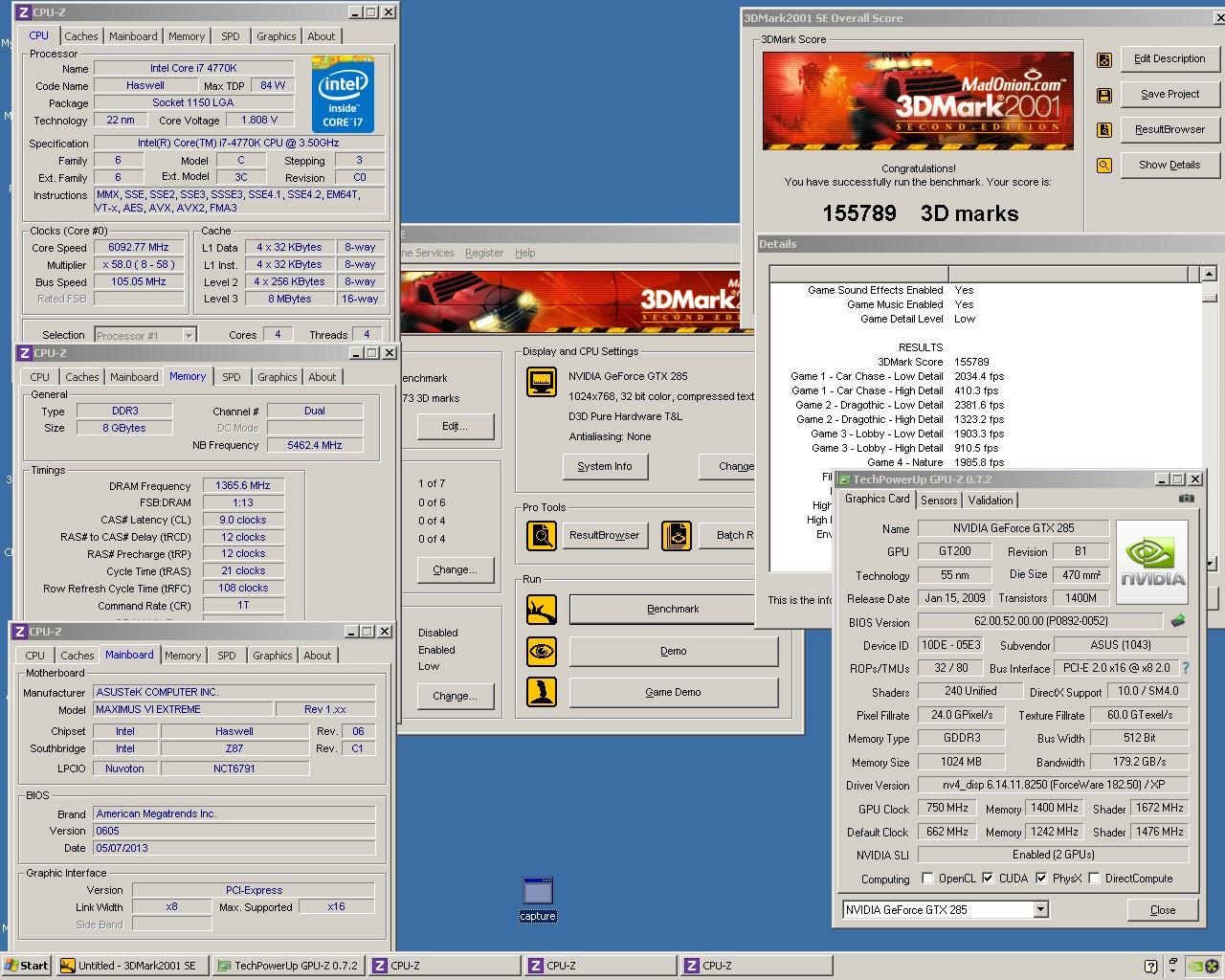Toggle the CUDA checkbox in GPU-Z
The width and height of the screenshot is (1225, 980).
(988, 879)
